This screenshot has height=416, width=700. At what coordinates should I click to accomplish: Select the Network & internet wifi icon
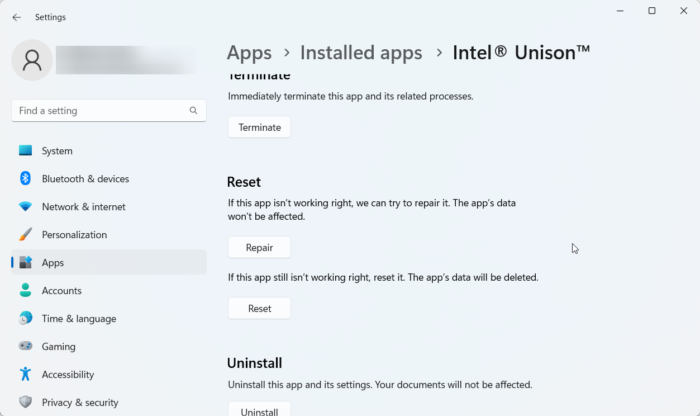tap(25, 207)
